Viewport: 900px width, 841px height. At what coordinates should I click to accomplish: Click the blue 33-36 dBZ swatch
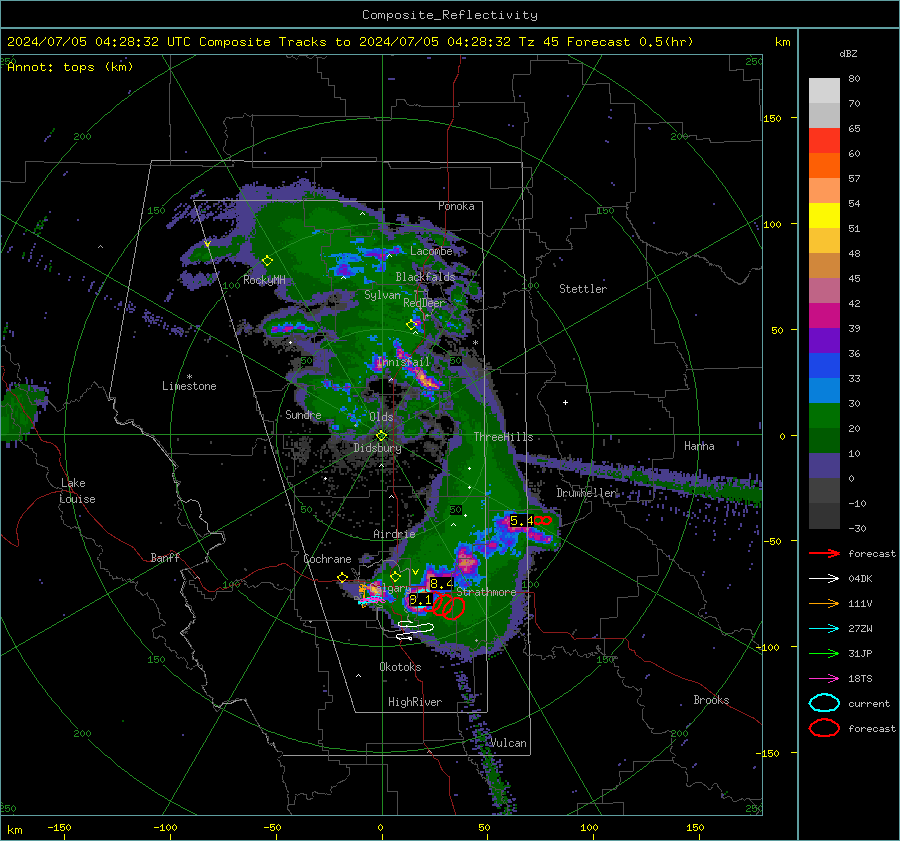pos(824,366)
